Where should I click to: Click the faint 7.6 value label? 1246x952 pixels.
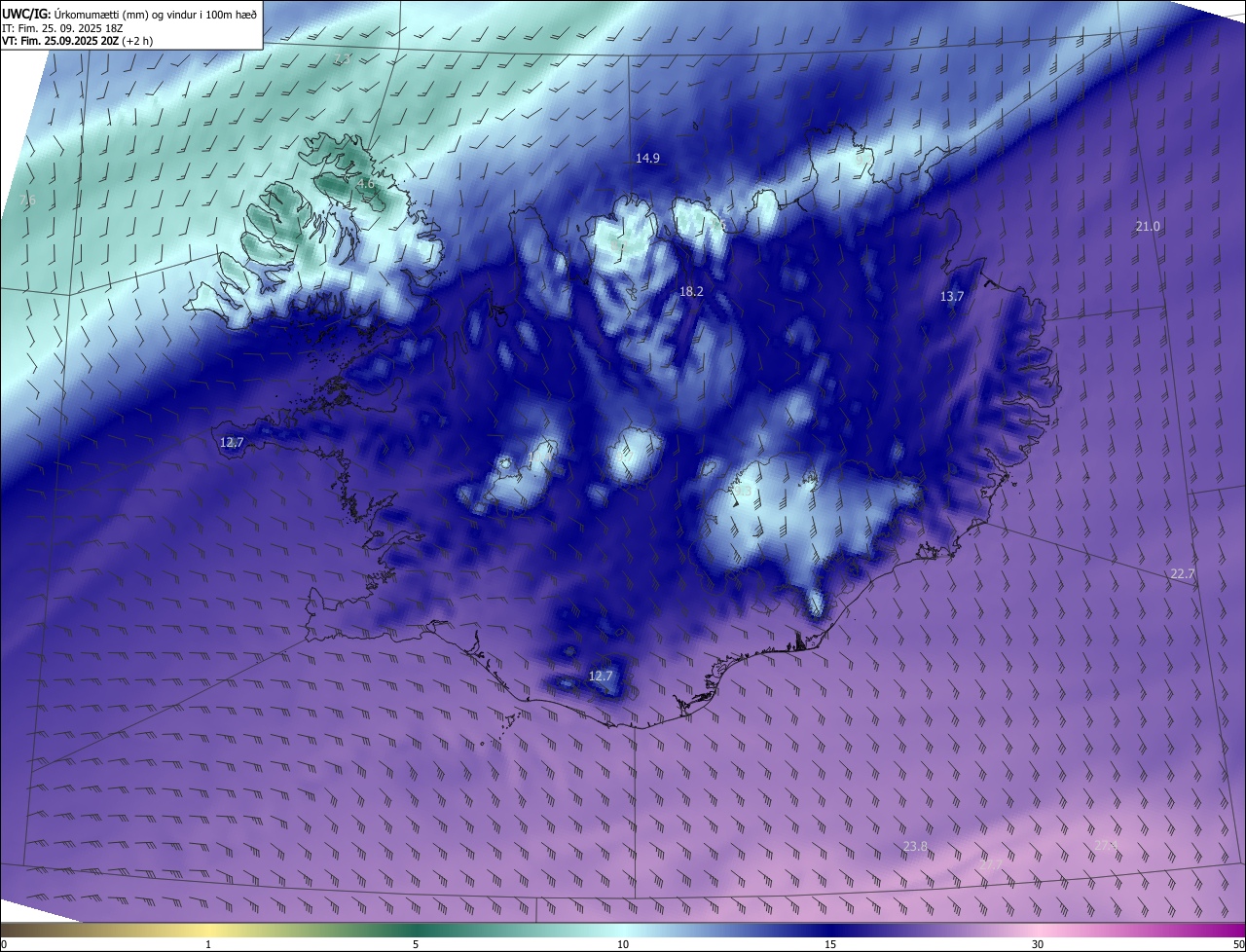click(x=27, y=200)
